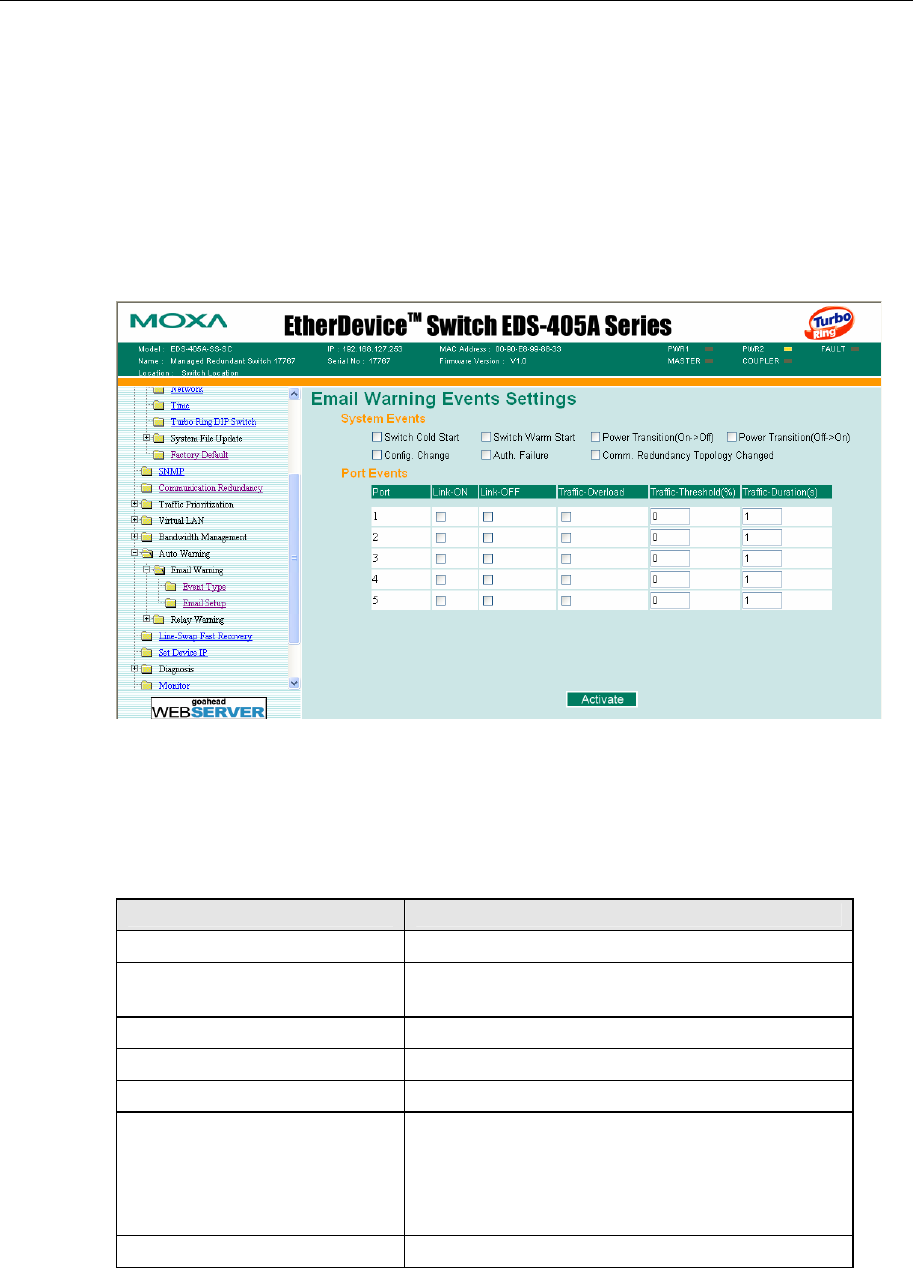Click the Relay Warning folder icon

point(158,620)
